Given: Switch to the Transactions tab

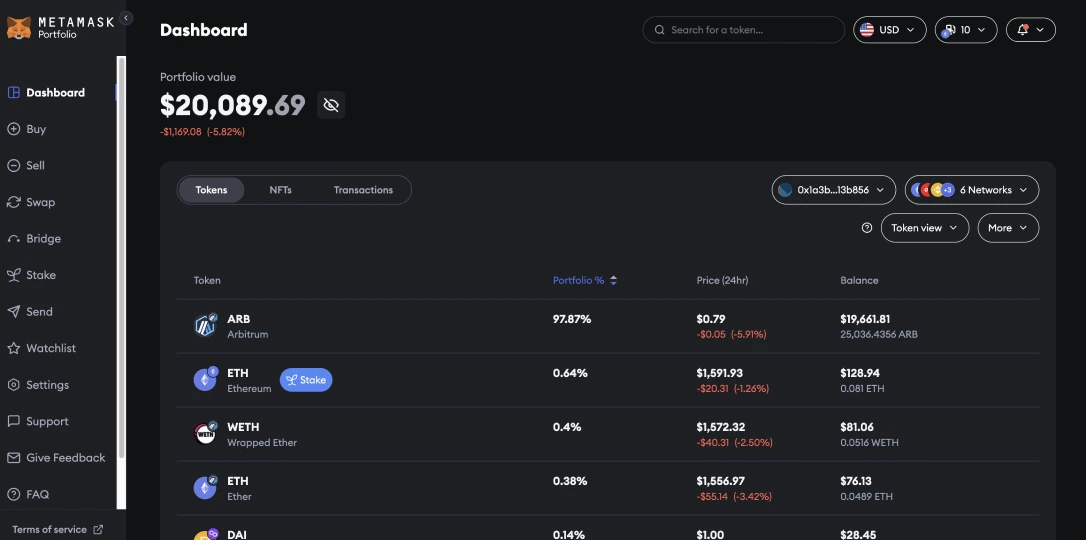Looking at the screenshot, I should (363, 190).
